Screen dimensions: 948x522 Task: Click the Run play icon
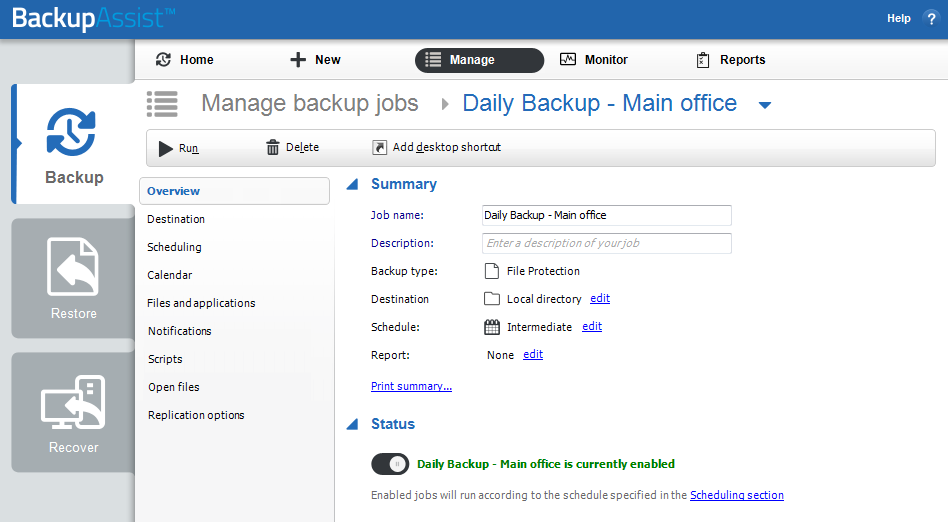(x=165, y=148)
